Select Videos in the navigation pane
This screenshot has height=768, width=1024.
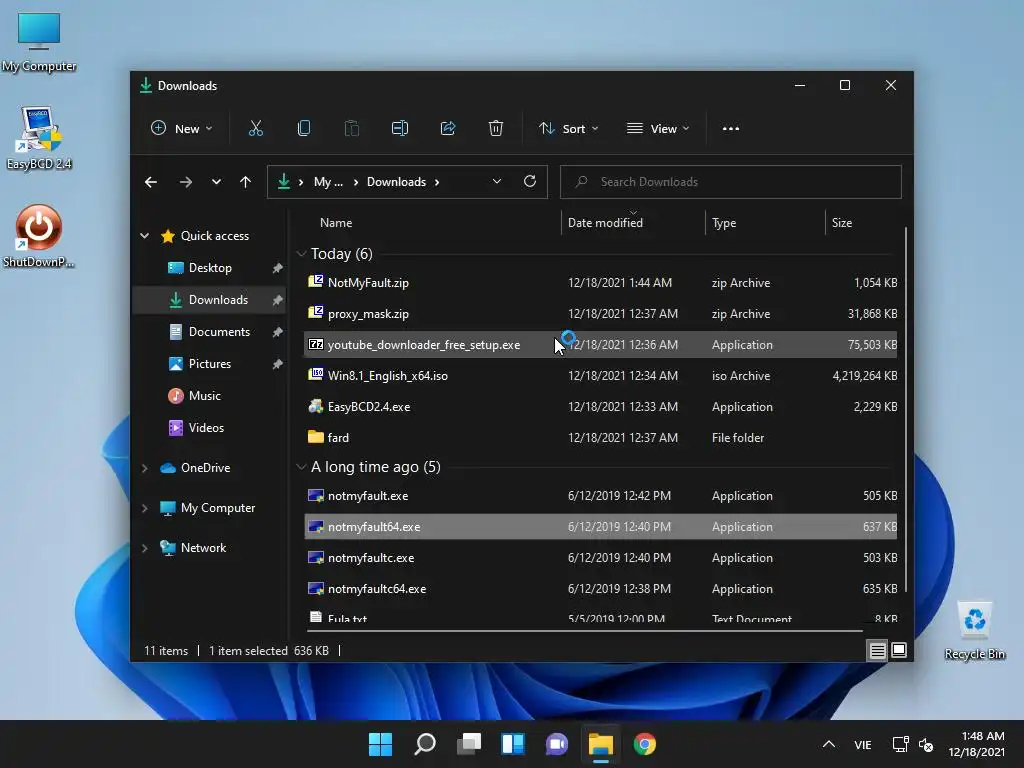[x=209, y=428]
